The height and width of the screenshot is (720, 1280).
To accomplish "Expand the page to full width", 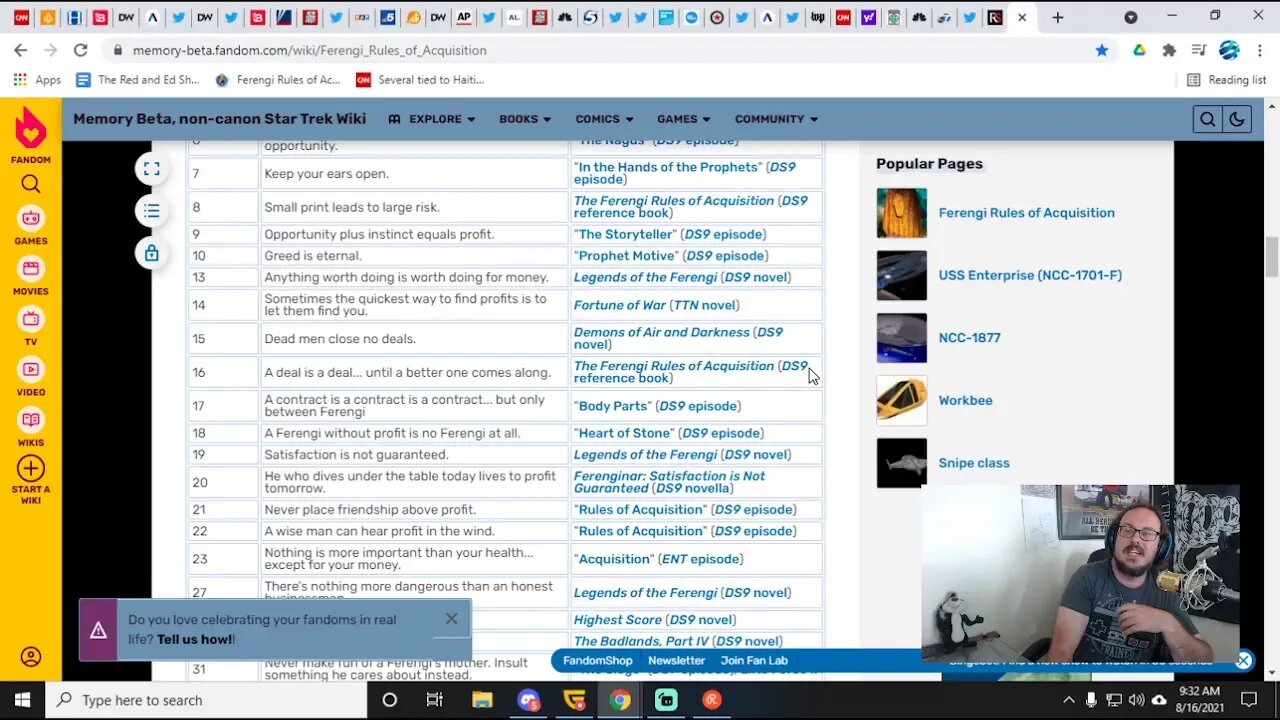I will [151, 169].
